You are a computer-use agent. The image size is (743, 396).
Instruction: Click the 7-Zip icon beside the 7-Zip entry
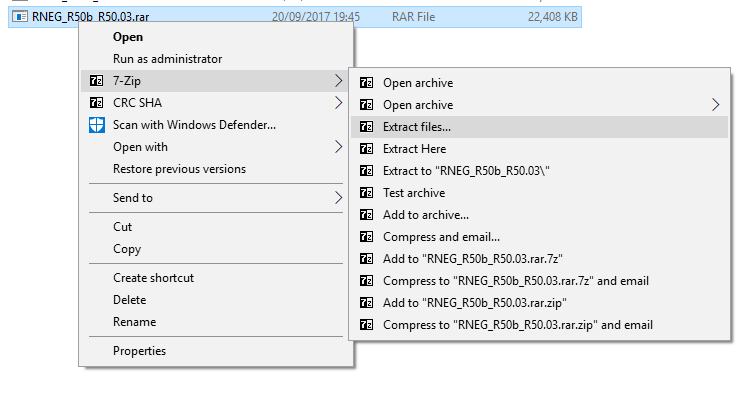[96, 81]
